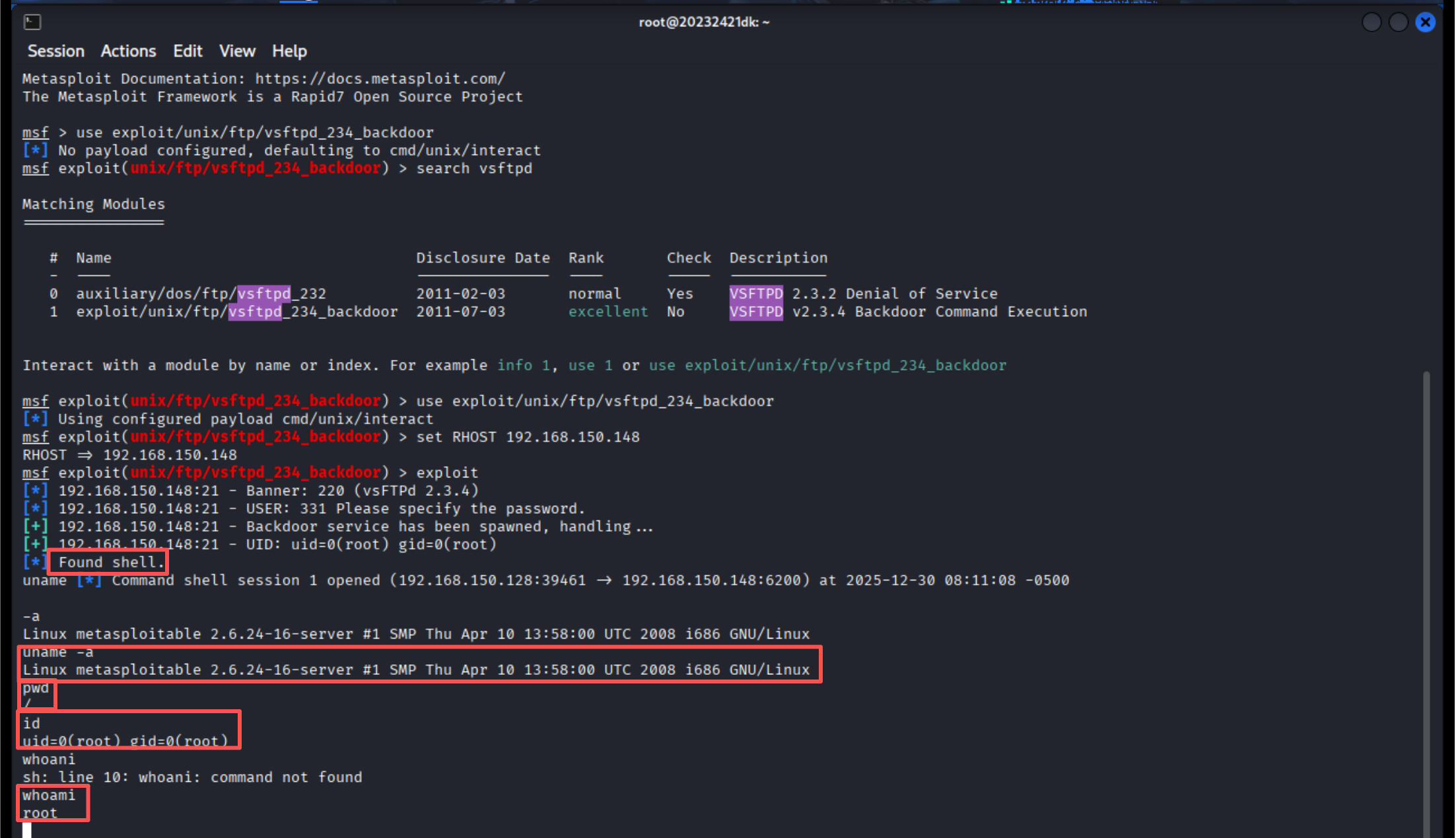
Task: Click the docs.metasploit.com URL
Action: click(380, 79)
